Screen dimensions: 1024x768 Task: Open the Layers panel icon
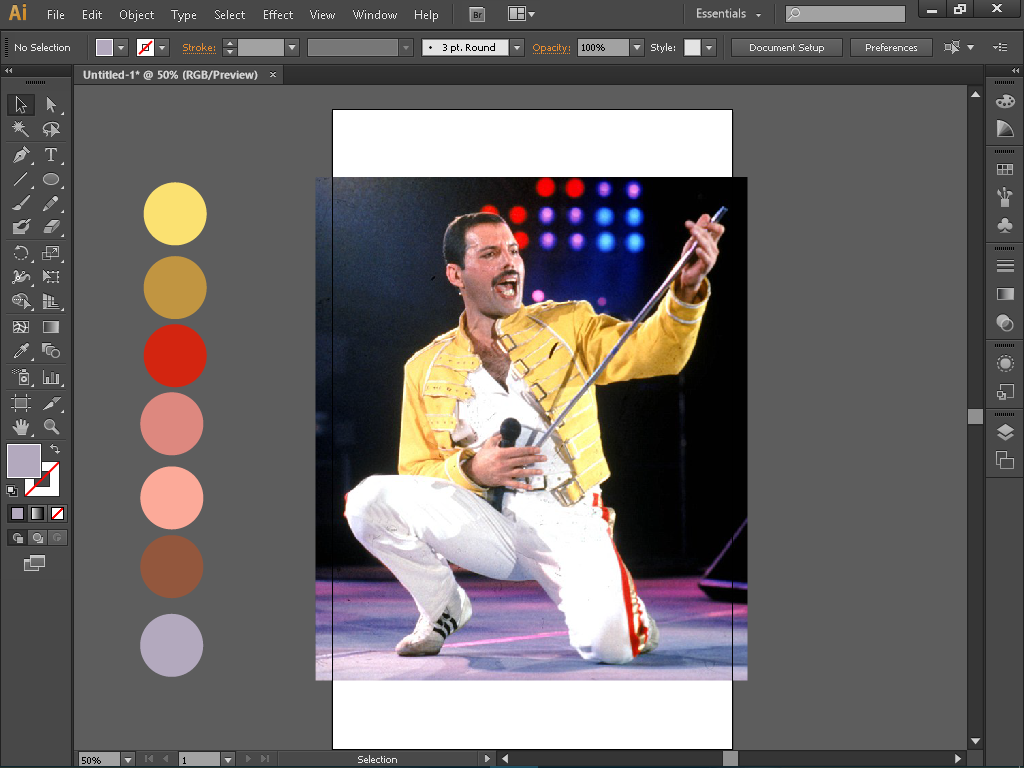pos(1005,433)
